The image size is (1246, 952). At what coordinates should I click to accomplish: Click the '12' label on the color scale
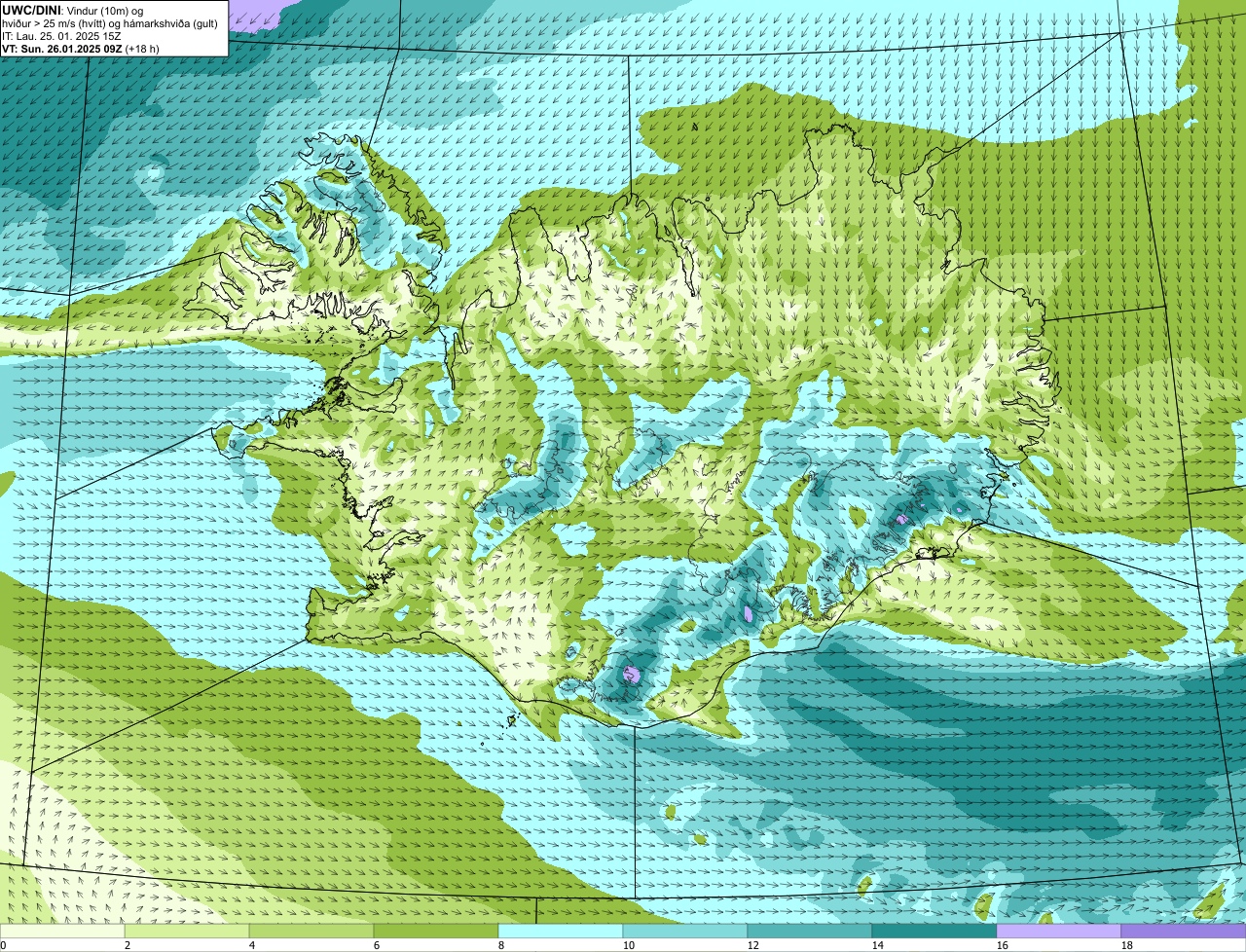tap(753, 945)
